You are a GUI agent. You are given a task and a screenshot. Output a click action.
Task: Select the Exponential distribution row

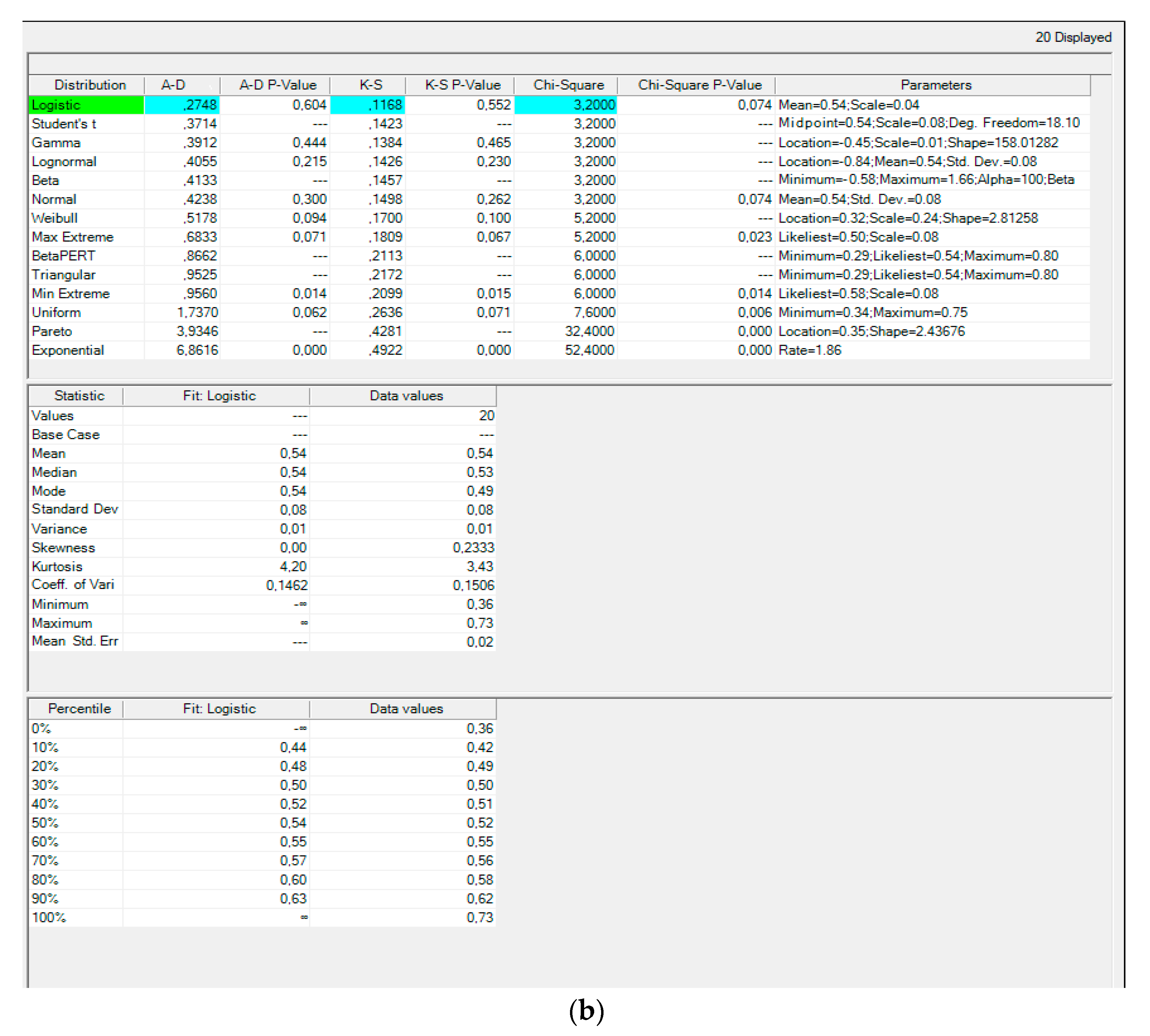[67, 350]
